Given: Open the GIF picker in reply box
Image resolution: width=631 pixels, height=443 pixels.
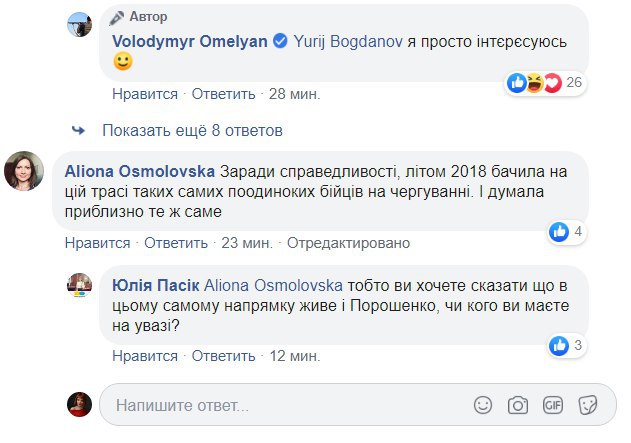Looking at the screenshot, I should click(553, 405).
